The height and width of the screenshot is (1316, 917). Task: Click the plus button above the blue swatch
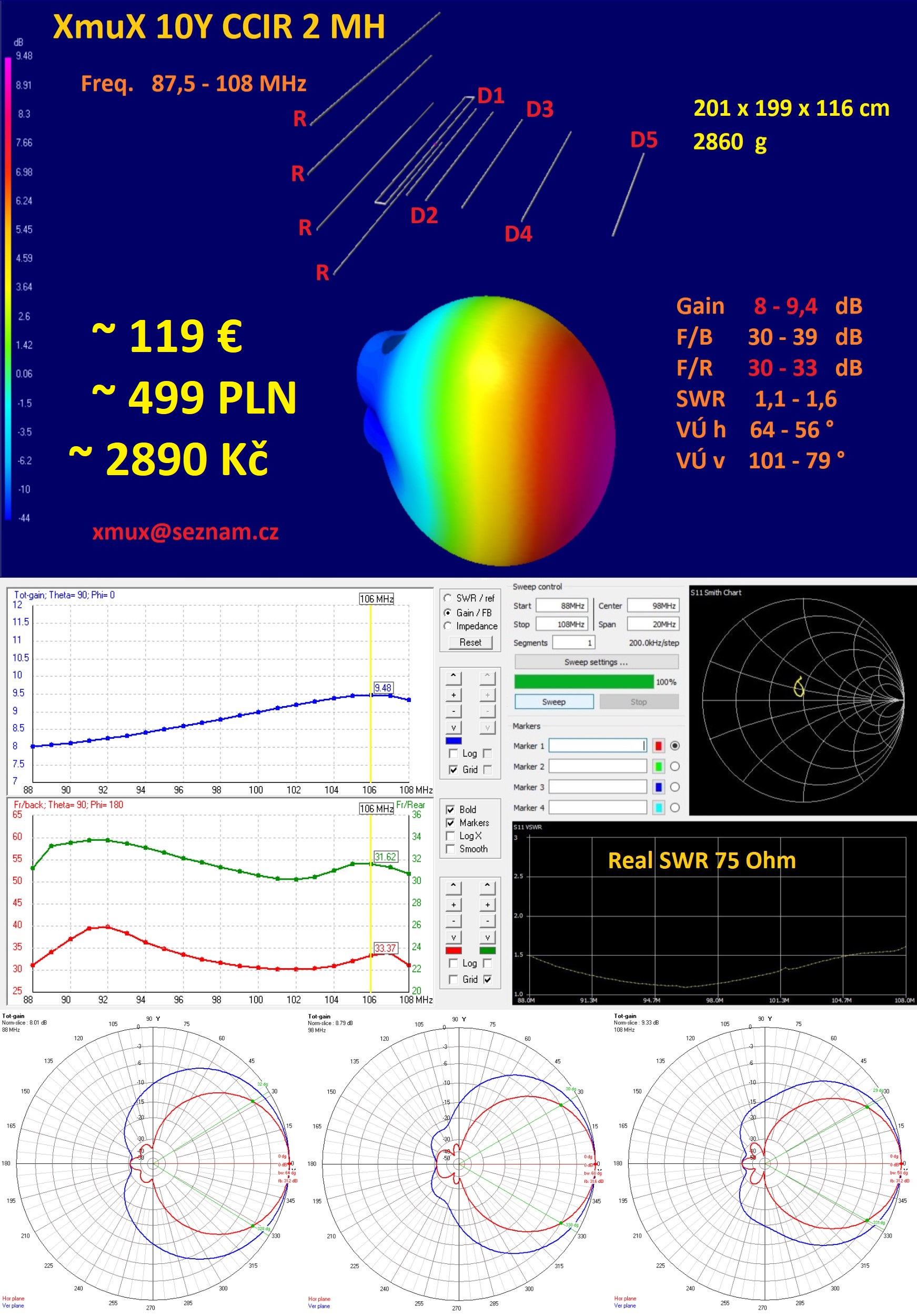(454, 695)
